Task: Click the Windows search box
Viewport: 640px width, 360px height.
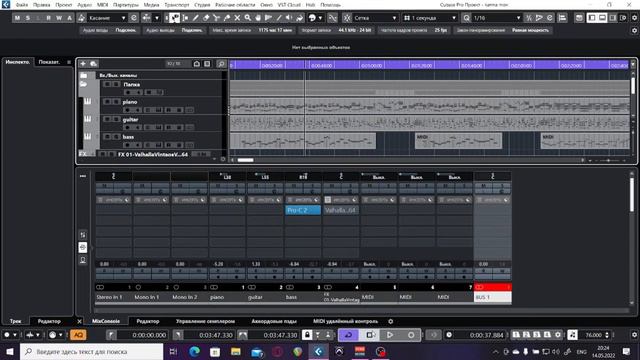Action: tap(91, 351)
